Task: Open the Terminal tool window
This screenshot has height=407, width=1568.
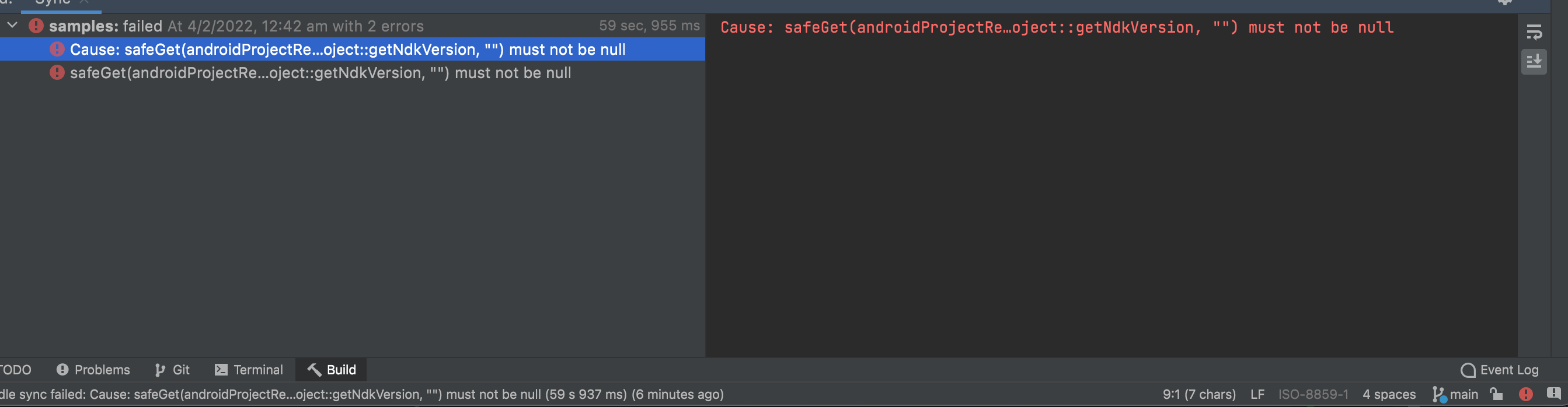Action: (250, 369)
